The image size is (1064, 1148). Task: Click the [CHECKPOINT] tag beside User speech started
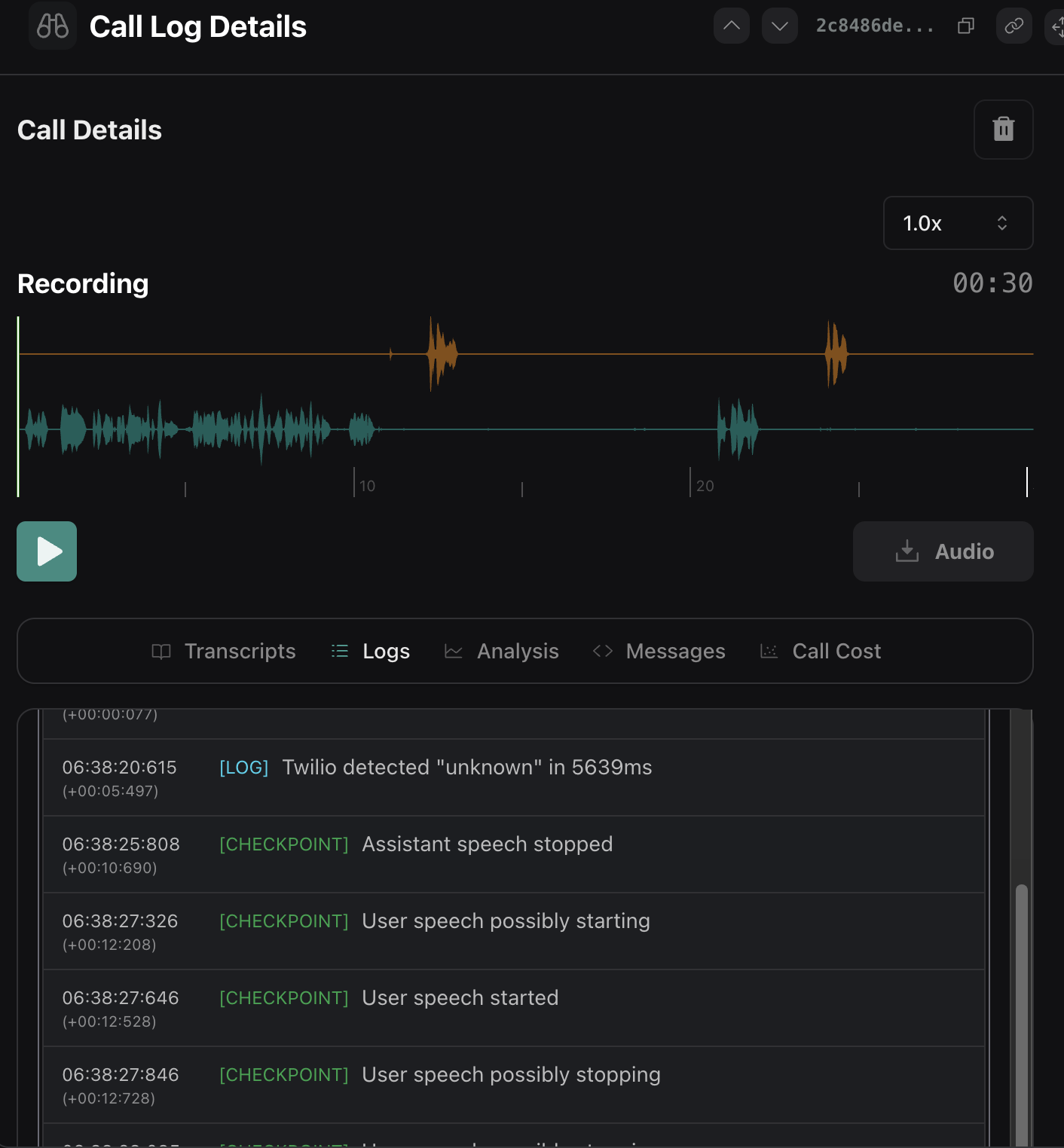[x=284, y=998]
